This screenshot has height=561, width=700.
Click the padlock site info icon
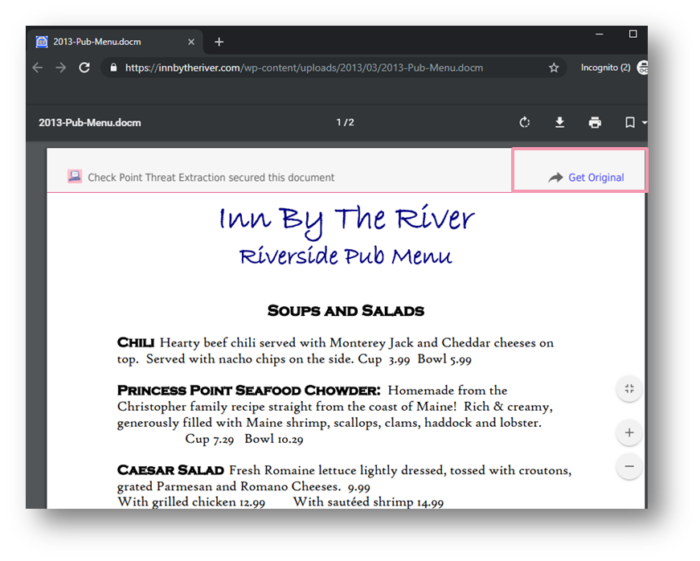pos(113,68)
